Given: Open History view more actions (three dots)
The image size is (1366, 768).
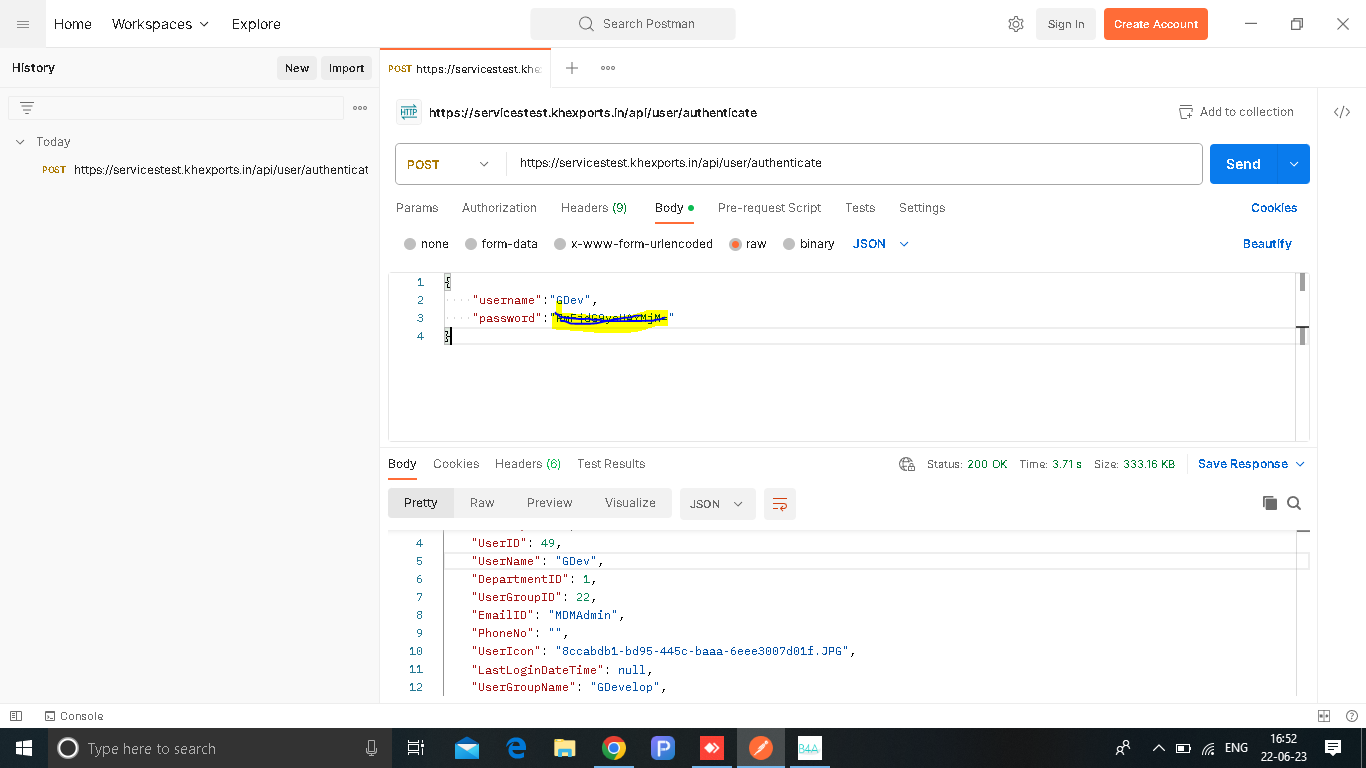Looking at the screenshot, I should (x=360, y=108).
